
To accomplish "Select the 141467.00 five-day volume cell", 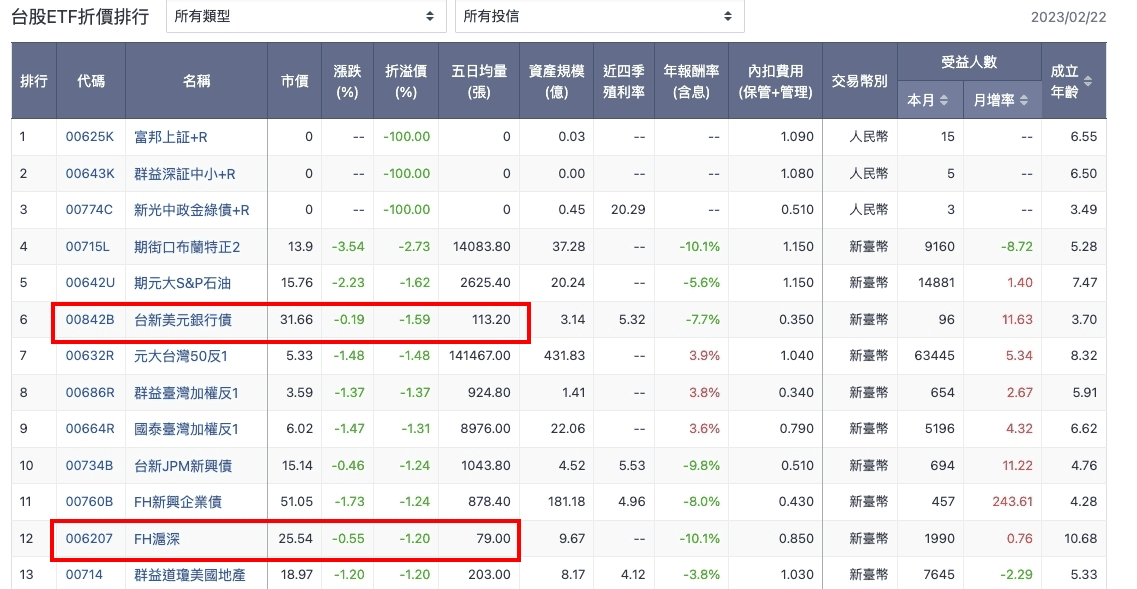I will (479, 355).
